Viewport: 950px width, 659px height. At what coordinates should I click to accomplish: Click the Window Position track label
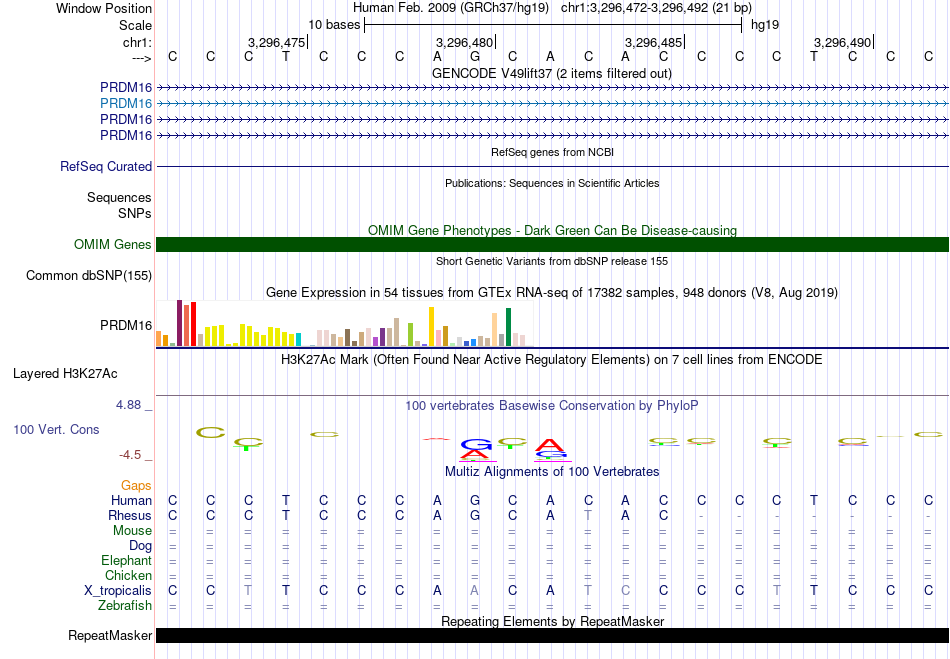[104, 8]
